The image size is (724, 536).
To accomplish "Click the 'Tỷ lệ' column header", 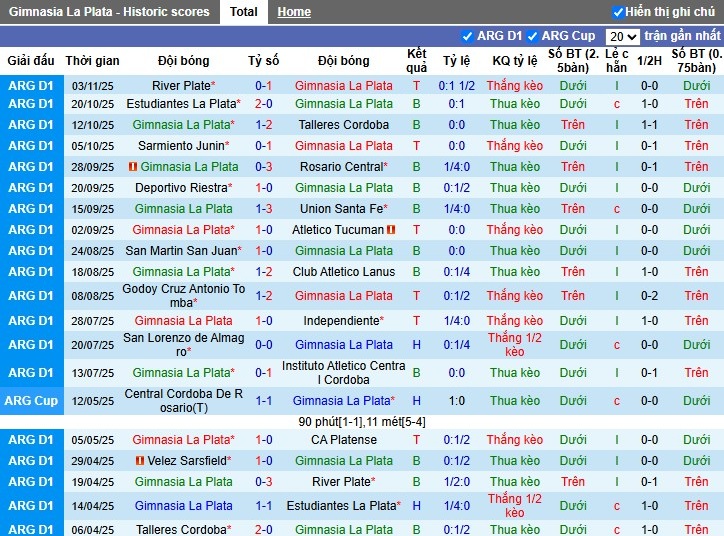I will (457, 60).
